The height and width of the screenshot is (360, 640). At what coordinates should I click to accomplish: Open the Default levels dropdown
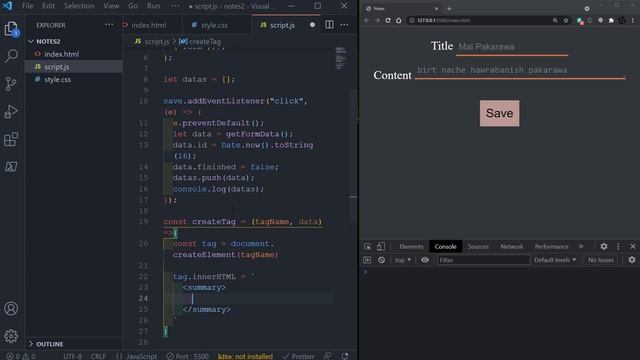point(555,260)
